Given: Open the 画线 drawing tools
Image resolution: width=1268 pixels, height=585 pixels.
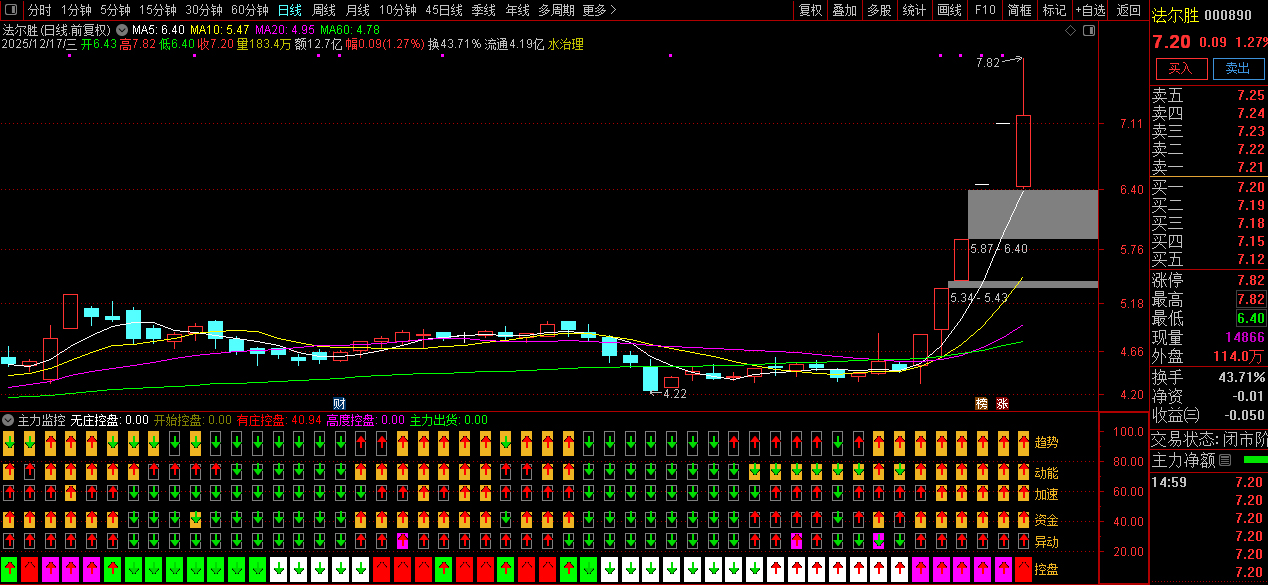Looking at the screenshot, I should click(949, 10).
